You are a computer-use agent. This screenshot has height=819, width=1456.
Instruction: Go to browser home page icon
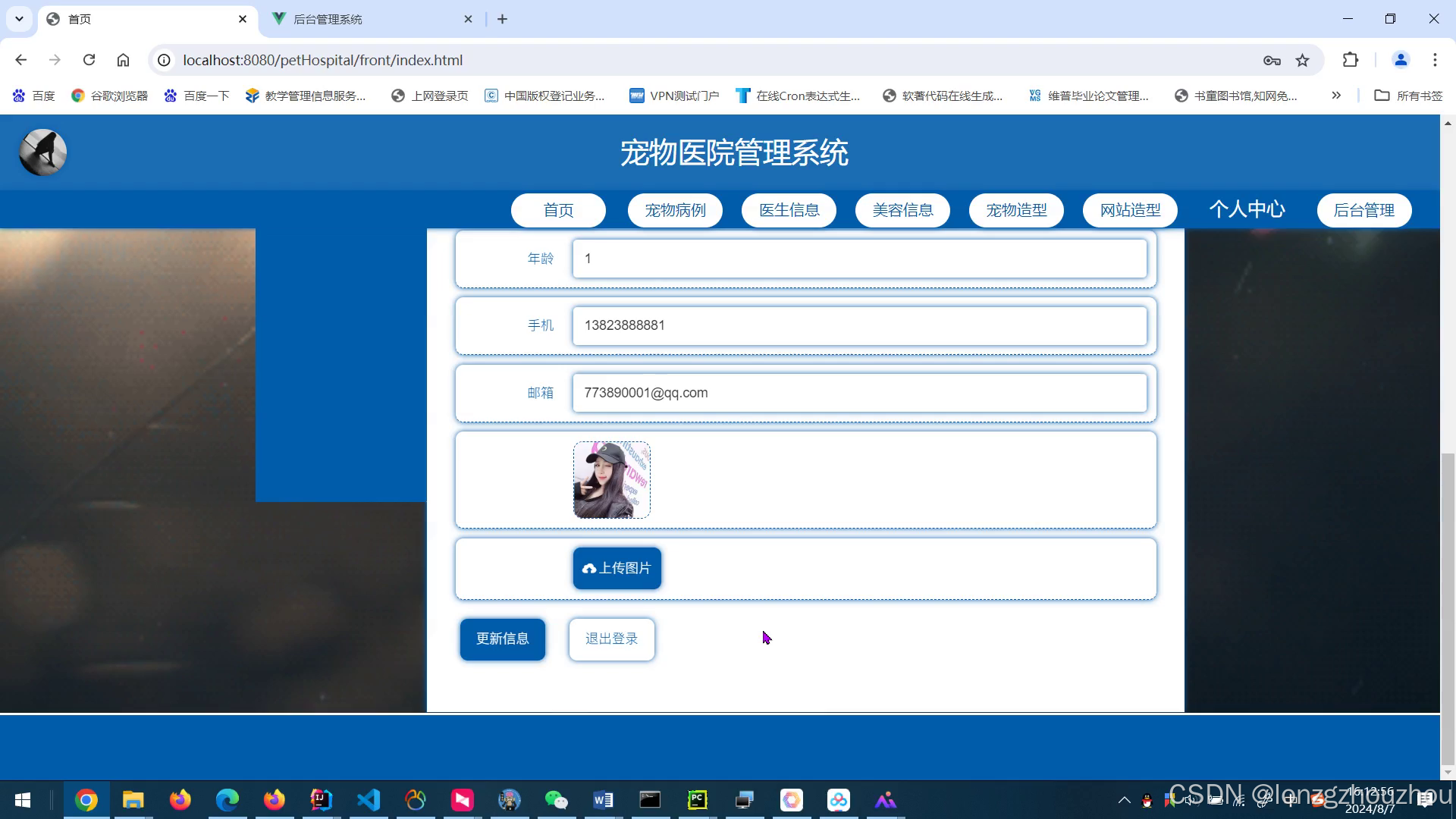pos(123,60)
